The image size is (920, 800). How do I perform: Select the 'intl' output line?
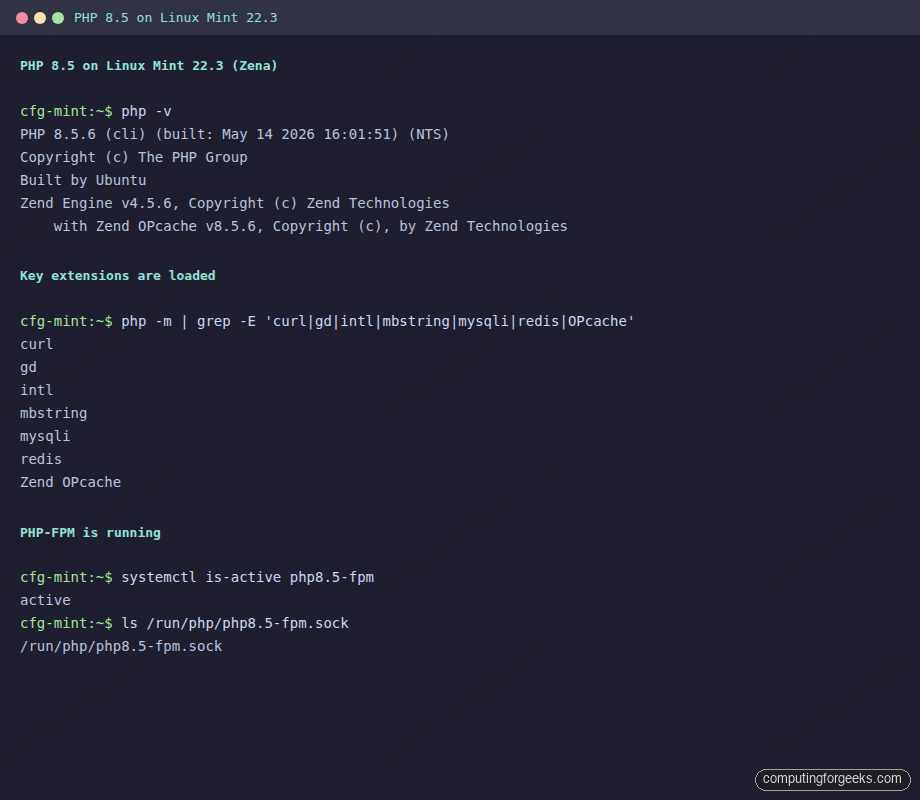[x=36, y=390]
